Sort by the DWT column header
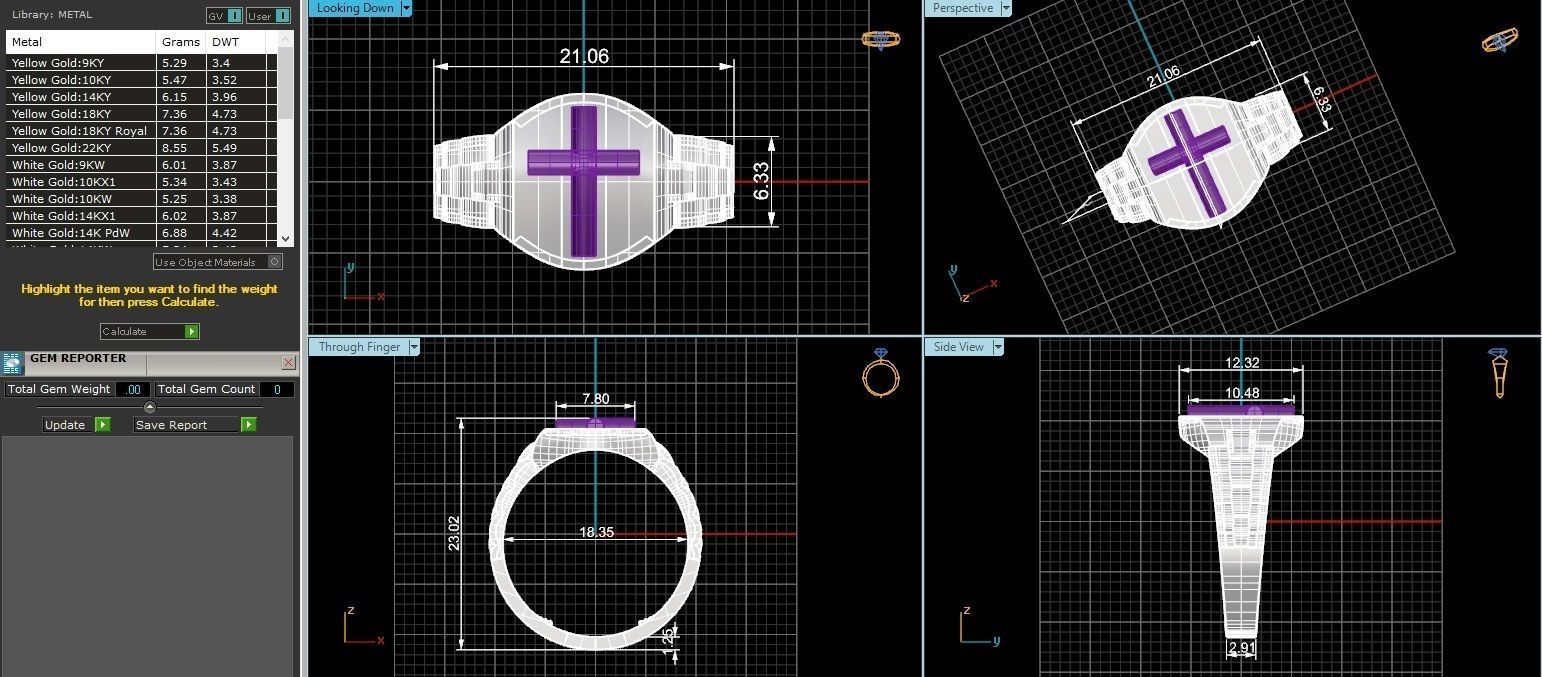The image size is (1542, 677). (x=237, y=42)
